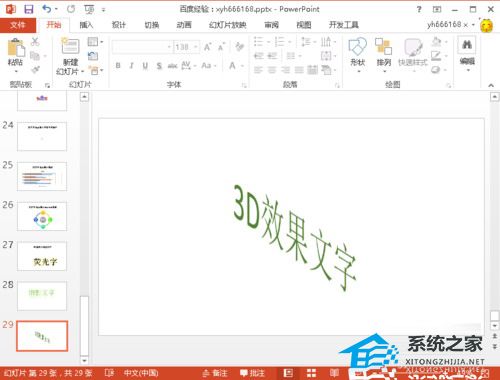This screenshot has width=500, height=380.
Task: Toggle Center alignment button
Action: click(x=272, y=70)
